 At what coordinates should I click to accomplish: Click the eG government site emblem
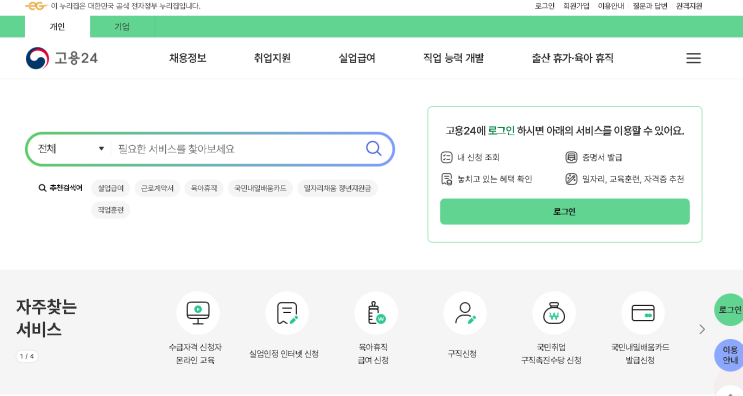click(36, 6)
